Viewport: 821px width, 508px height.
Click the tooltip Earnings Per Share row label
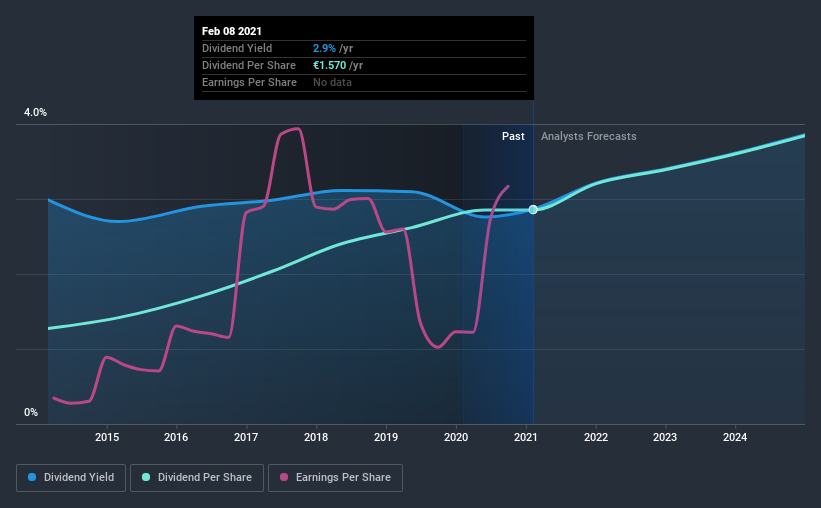click(x=249, y=82)
